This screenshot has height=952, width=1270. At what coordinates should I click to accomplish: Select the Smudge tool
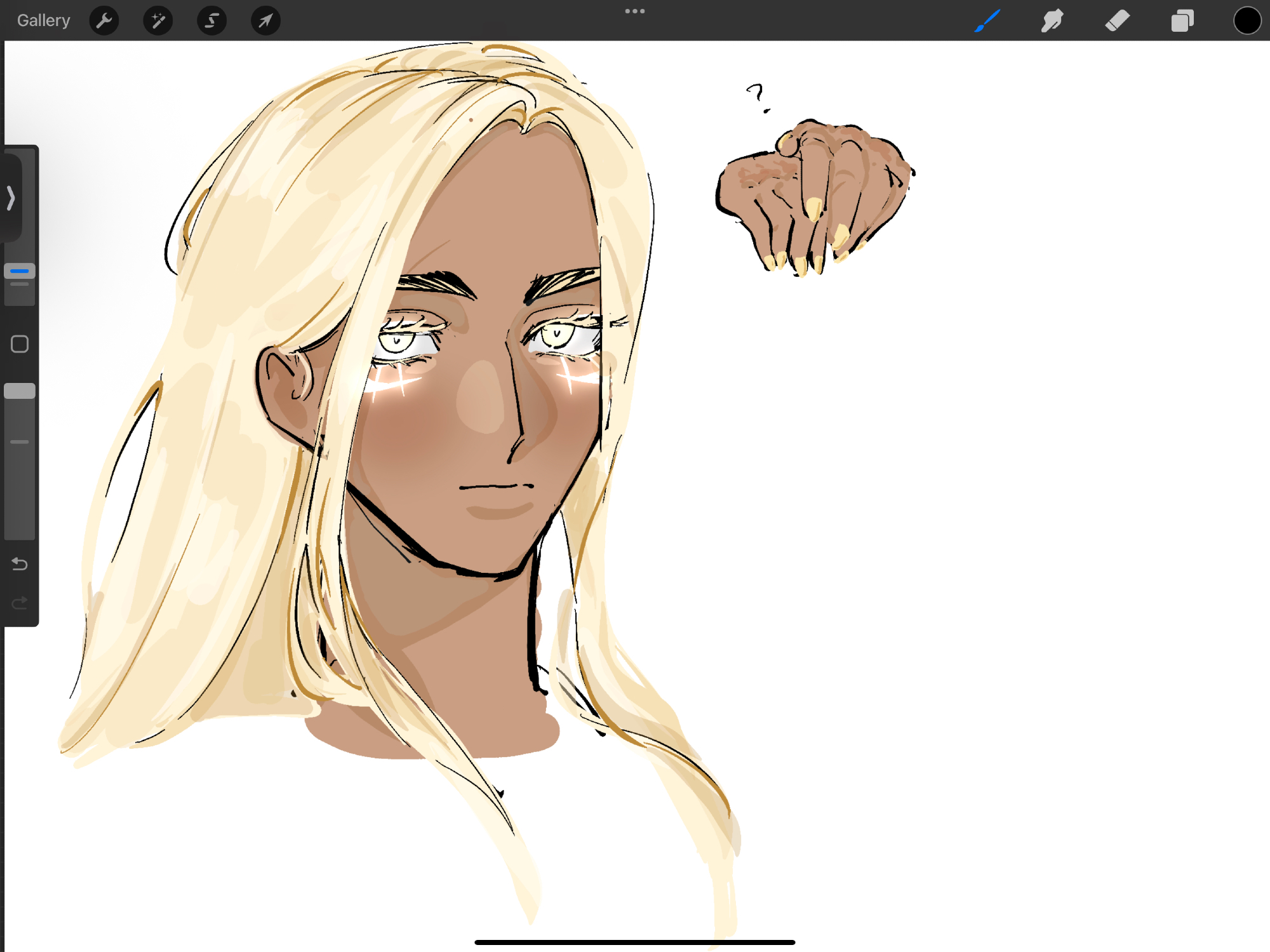[x=1052, y=21]
